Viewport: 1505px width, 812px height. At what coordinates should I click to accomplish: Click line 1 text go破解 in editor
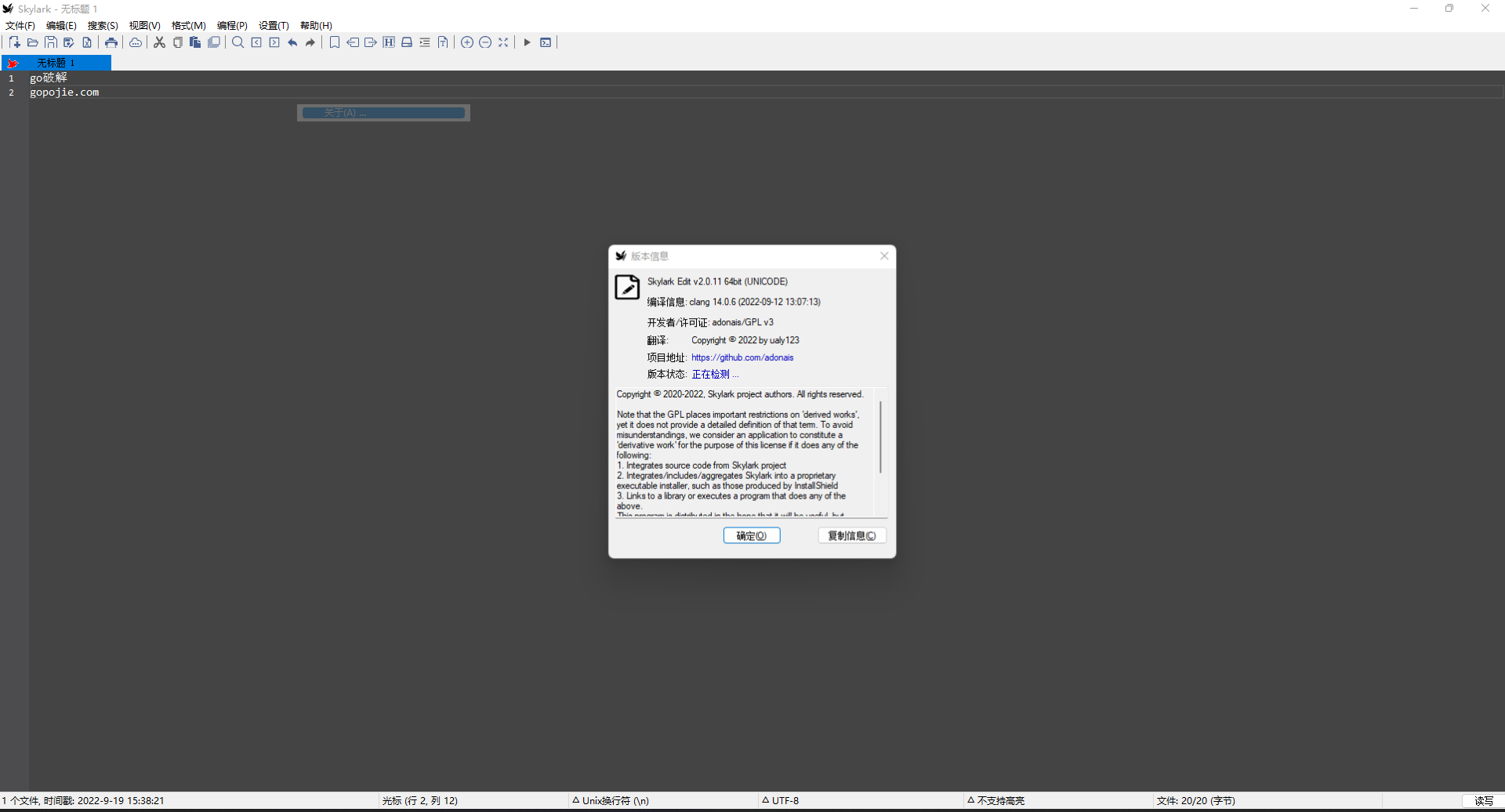point(49,78)
